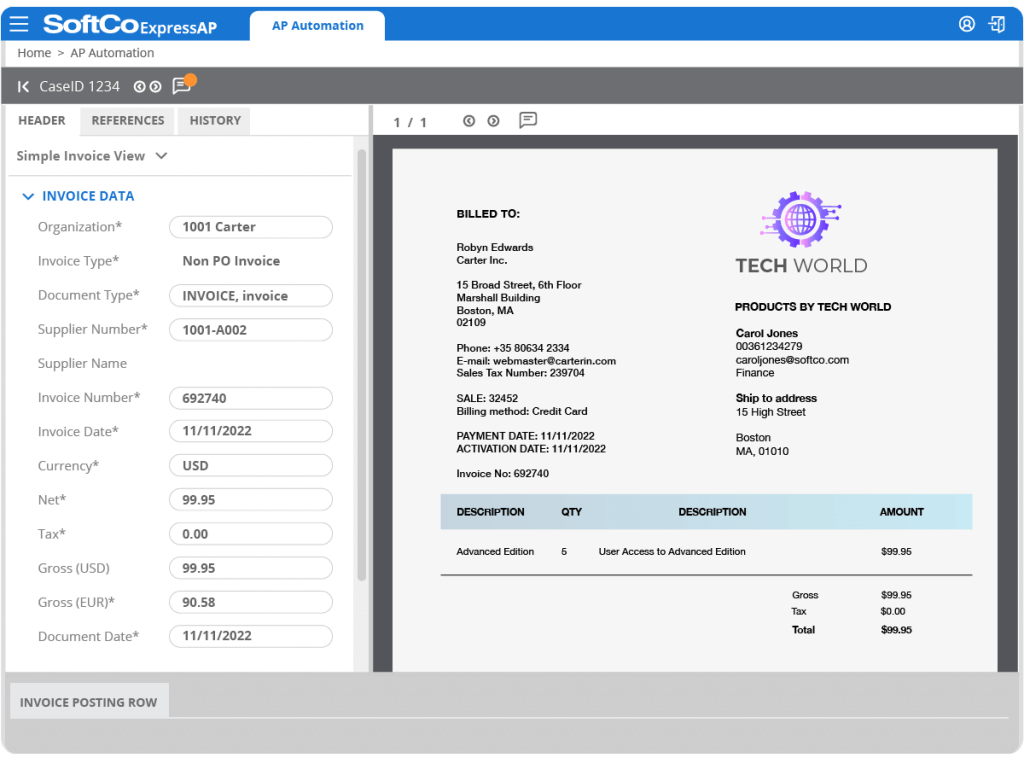Click the 'Non PO Invoice' type value

tap(231, 261)
